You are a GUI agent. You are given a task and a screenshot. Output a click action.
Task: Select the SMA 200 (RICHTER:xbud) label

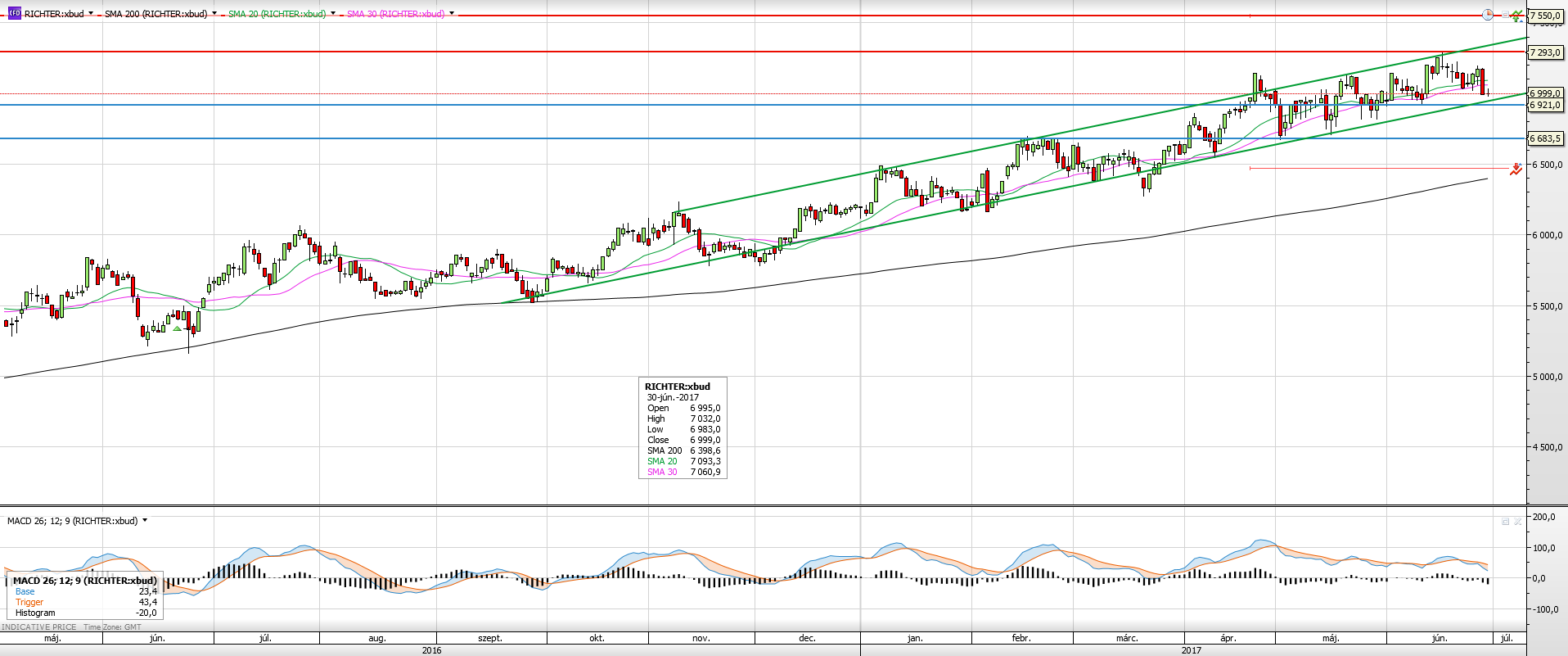pyautogui.click(x=155, y=14)
